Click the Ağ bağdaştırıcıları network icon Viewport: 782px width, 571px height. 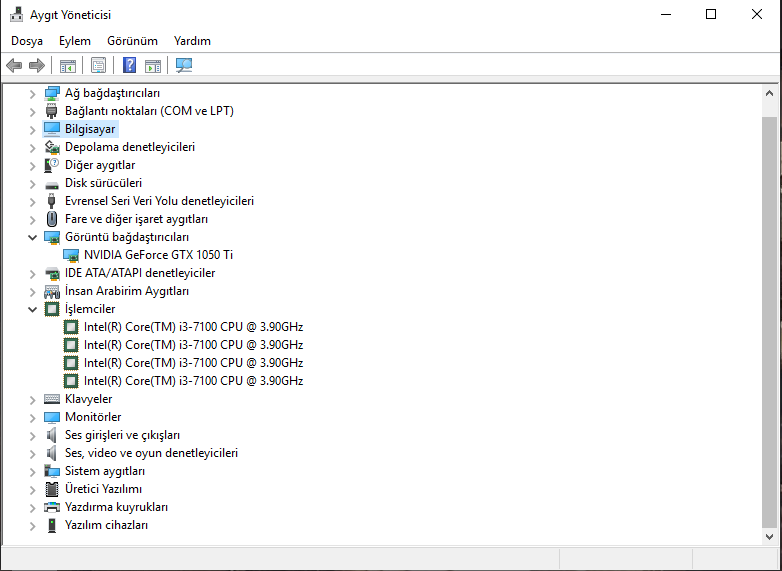point(52,93)
